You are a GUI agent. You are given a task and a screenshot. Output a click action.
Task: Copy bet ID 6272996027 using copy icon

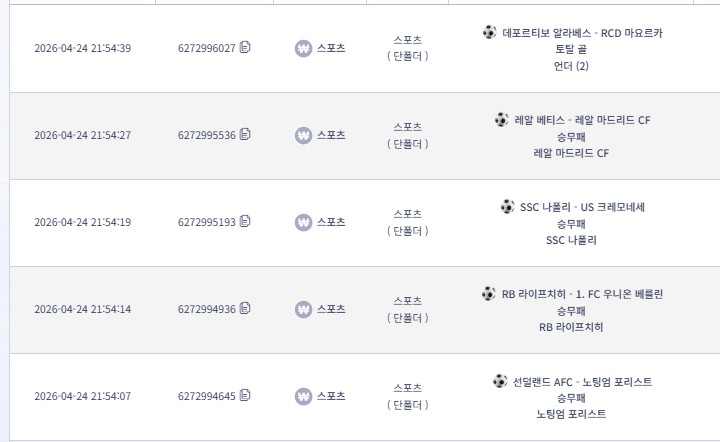245,47
